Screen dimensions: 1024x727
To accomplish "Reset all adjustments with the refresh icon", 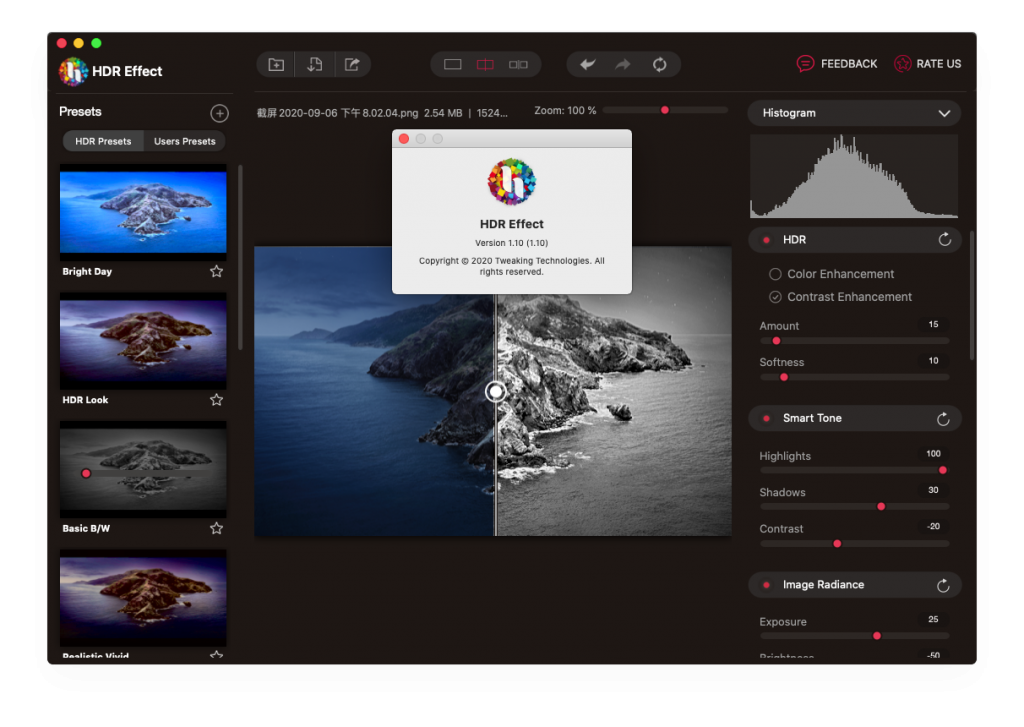I will pyautogui.click(x=660, y=64).
